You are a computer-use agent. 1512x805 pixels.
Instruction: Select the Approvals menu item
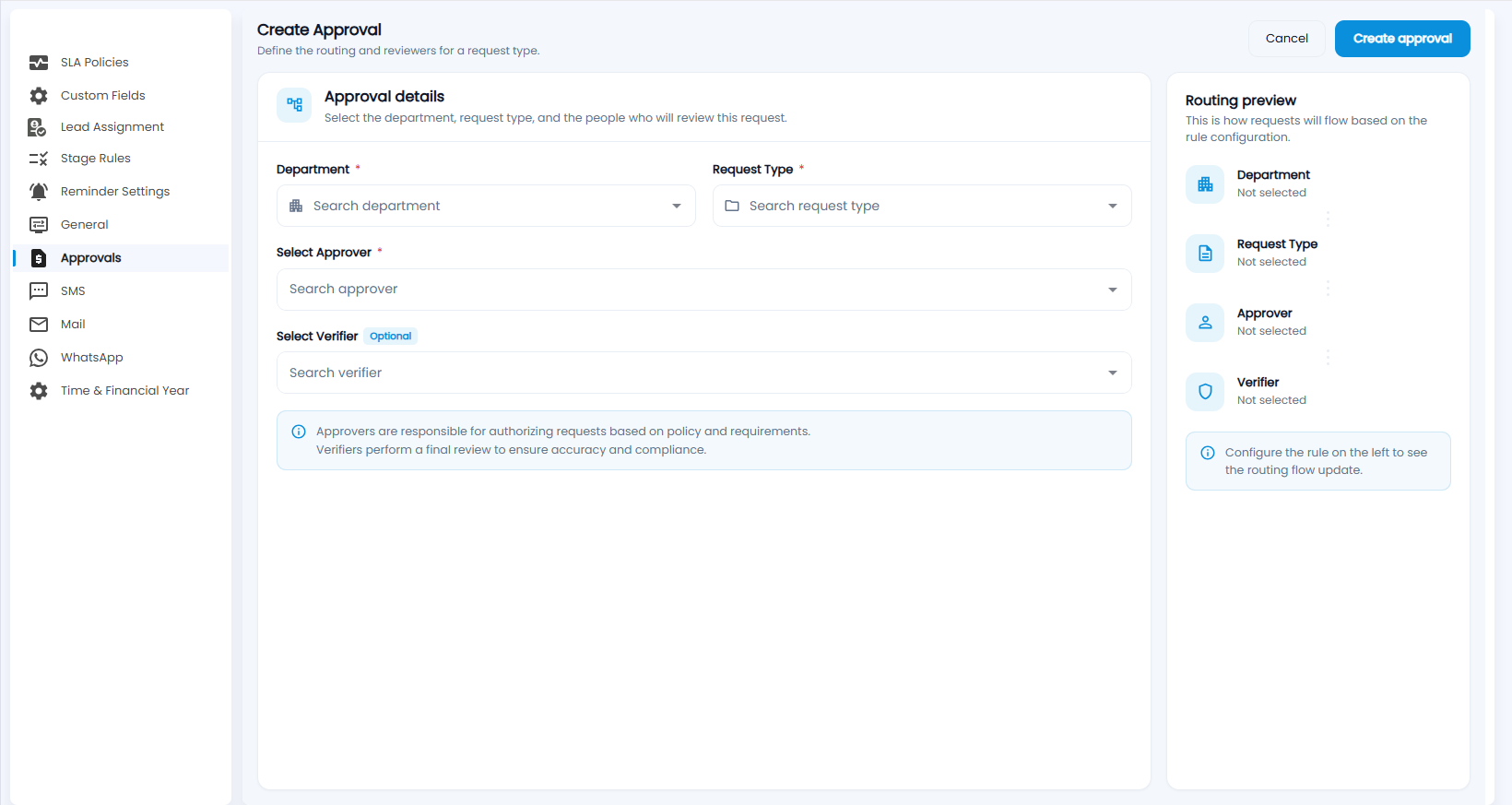(x=120, y=258)
